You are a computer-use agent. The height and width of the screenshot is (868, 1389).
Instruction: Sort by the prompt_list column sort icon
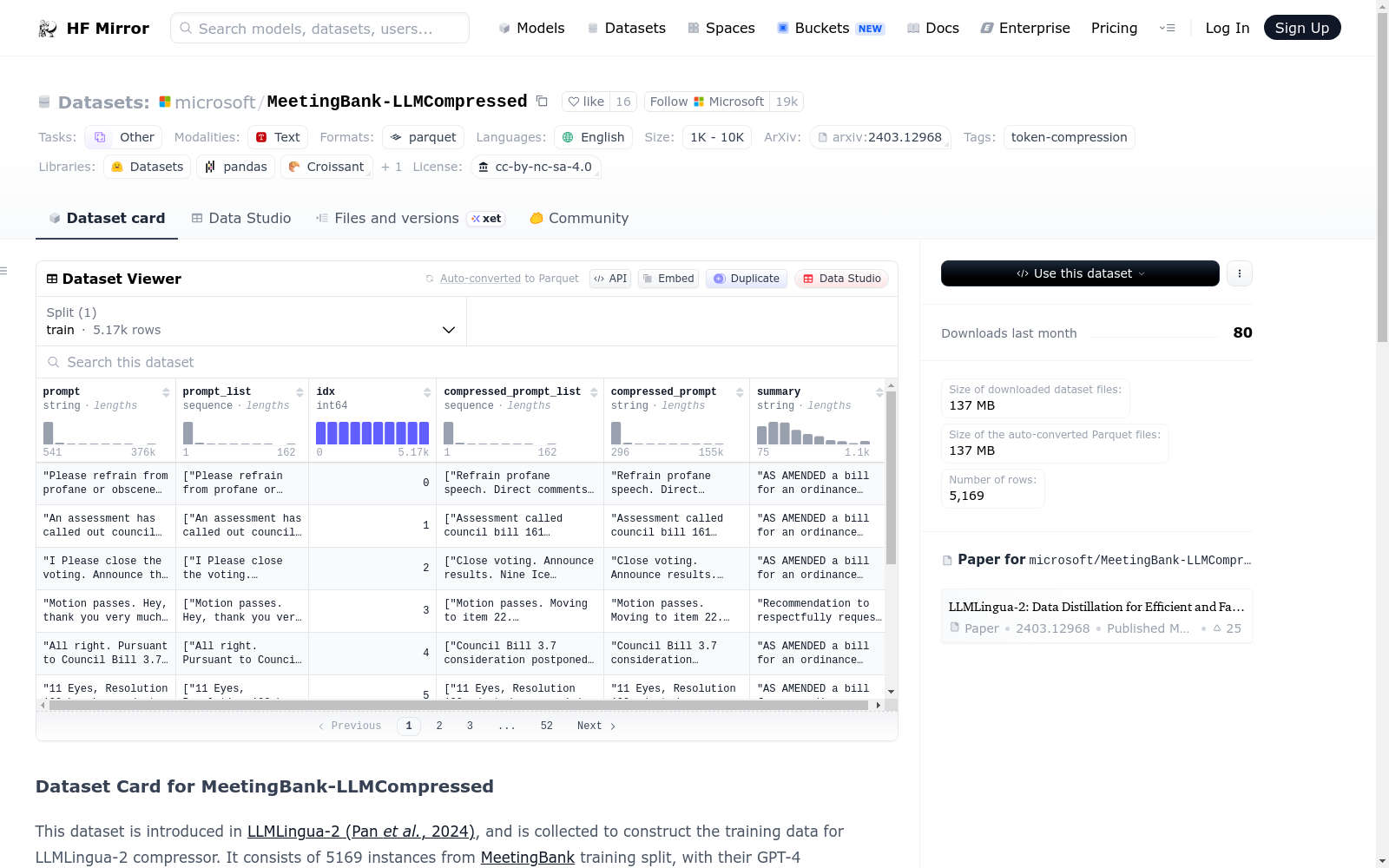(x=300, y=392)
